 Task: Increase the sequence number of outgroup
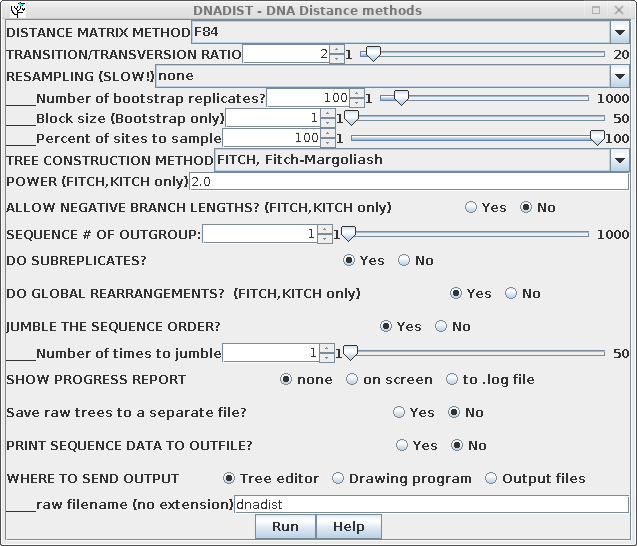324,229
